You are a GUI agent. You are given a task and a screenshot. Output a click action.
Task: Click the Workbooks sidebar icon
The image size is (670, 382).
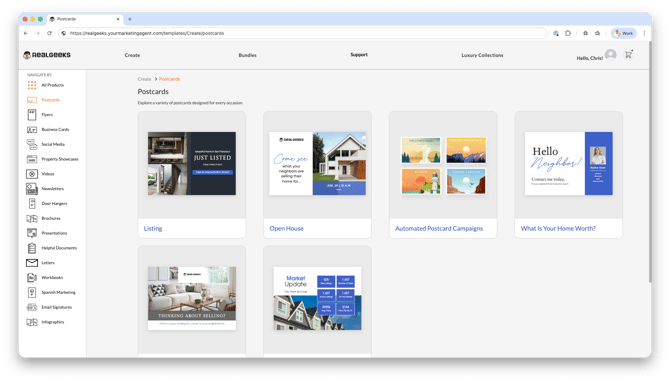point(32,278)
